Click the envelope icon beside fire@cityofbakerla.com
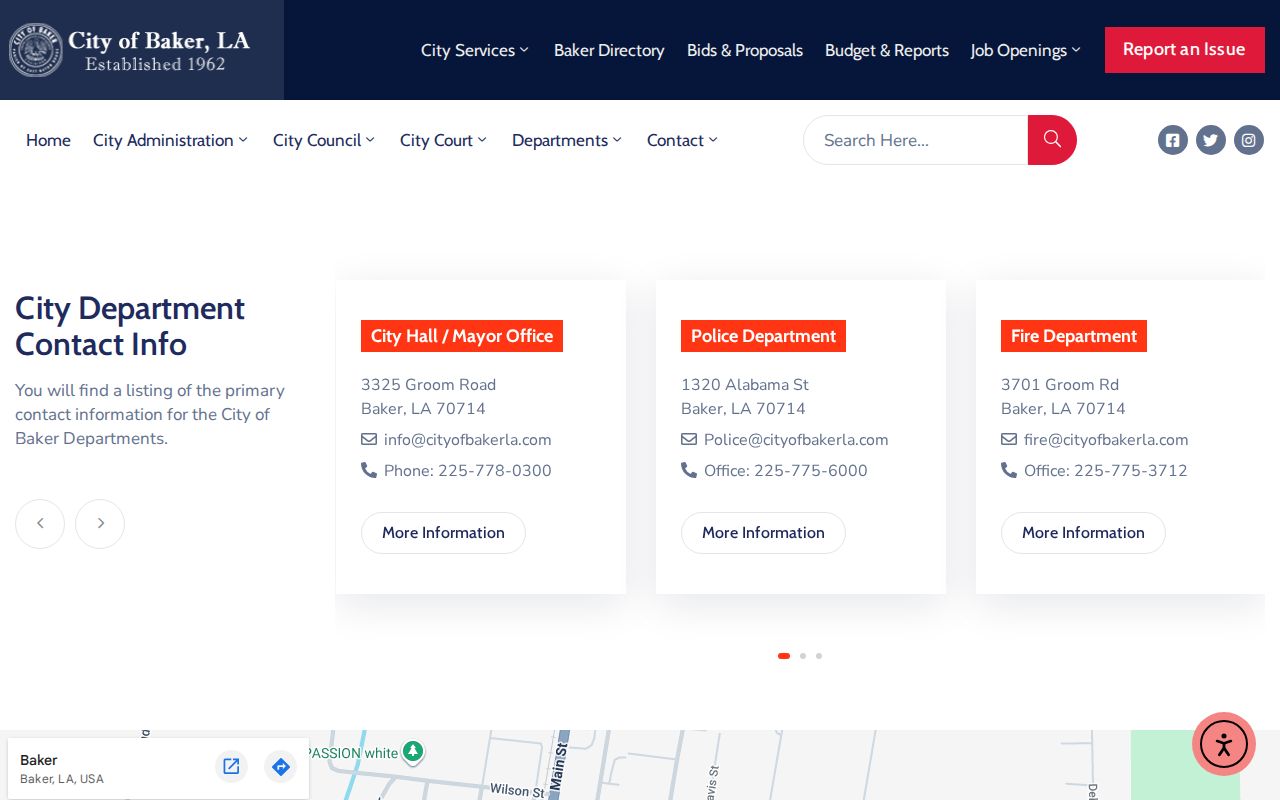This screenshot has height=800, width=1280. point(1009,439)
